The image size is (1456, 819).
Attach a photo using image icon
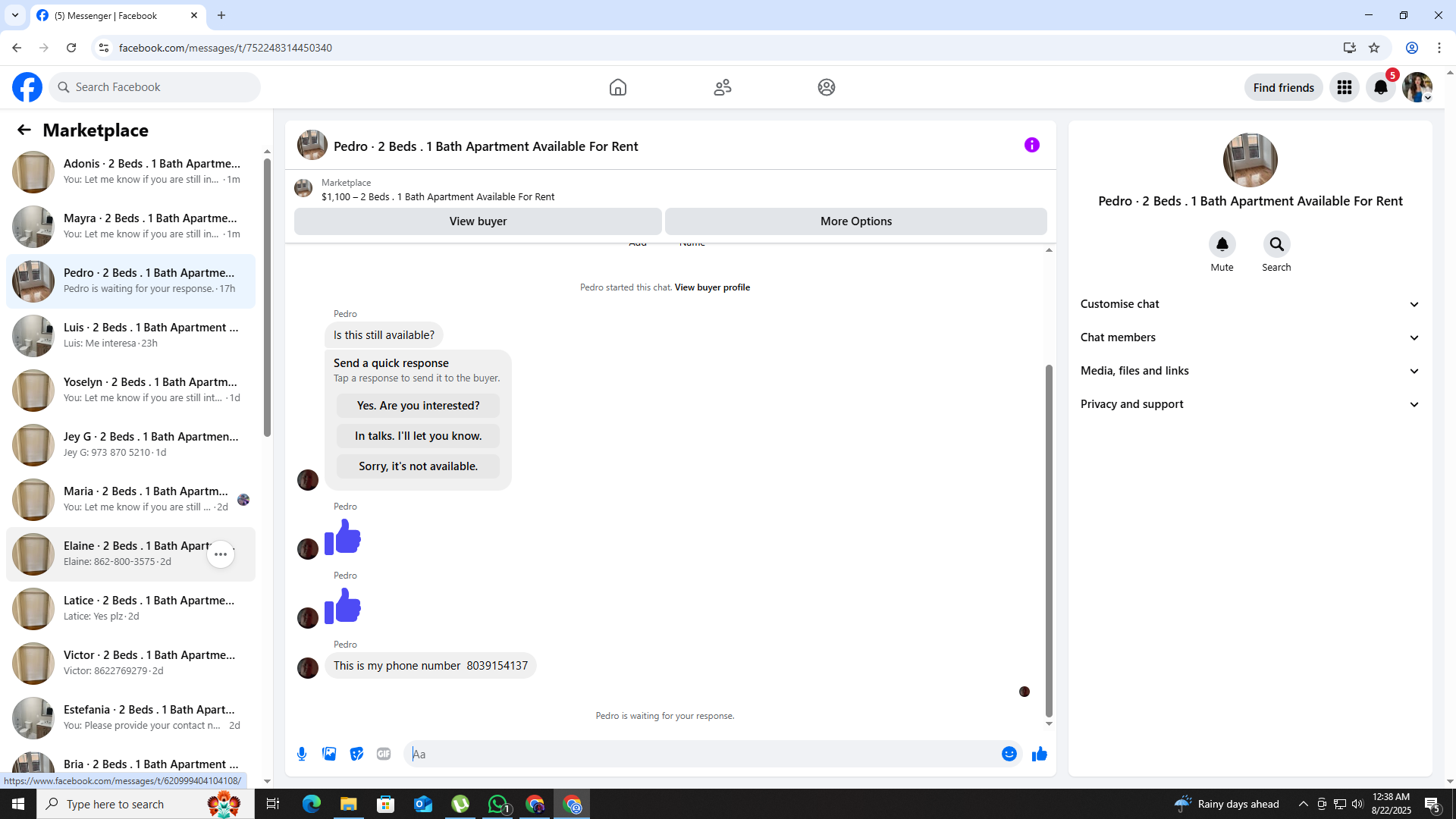pyautogui.click(x=329, y=754)
